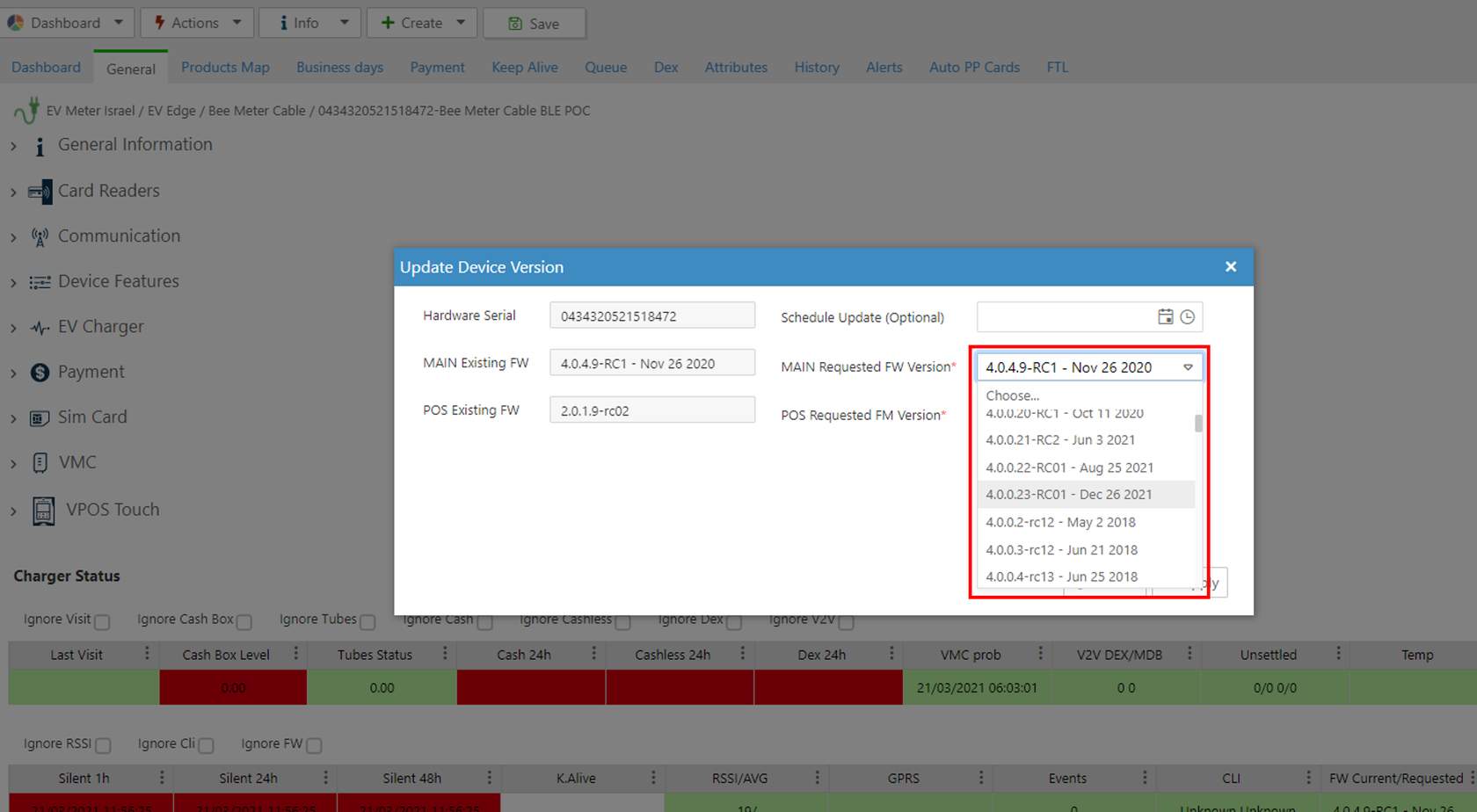Open column menu for V2V DEX/MDB
The height and width of the screenshot is (812, 1477).
(x=1190, y=653)
